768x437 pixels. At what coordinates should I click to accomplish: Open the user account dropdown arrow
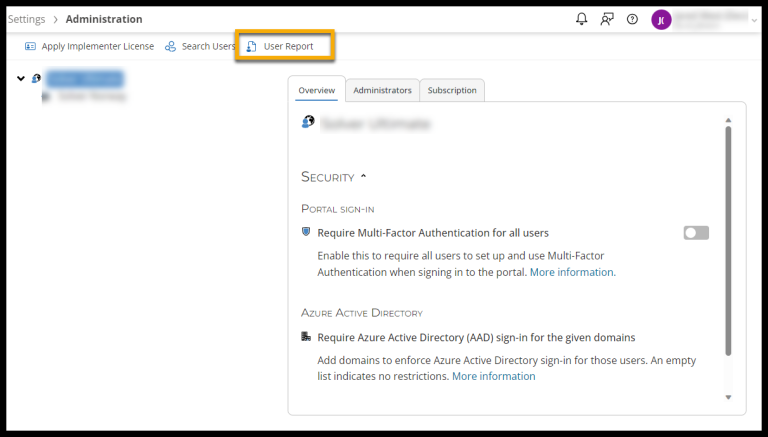[x=753, y=20]
